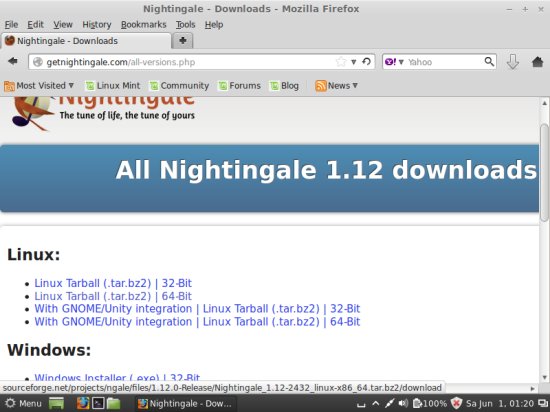The width and height of the screenshot is (550, 412).
Task: Open the Mint Menu button
Action: (x=23, y=403)
